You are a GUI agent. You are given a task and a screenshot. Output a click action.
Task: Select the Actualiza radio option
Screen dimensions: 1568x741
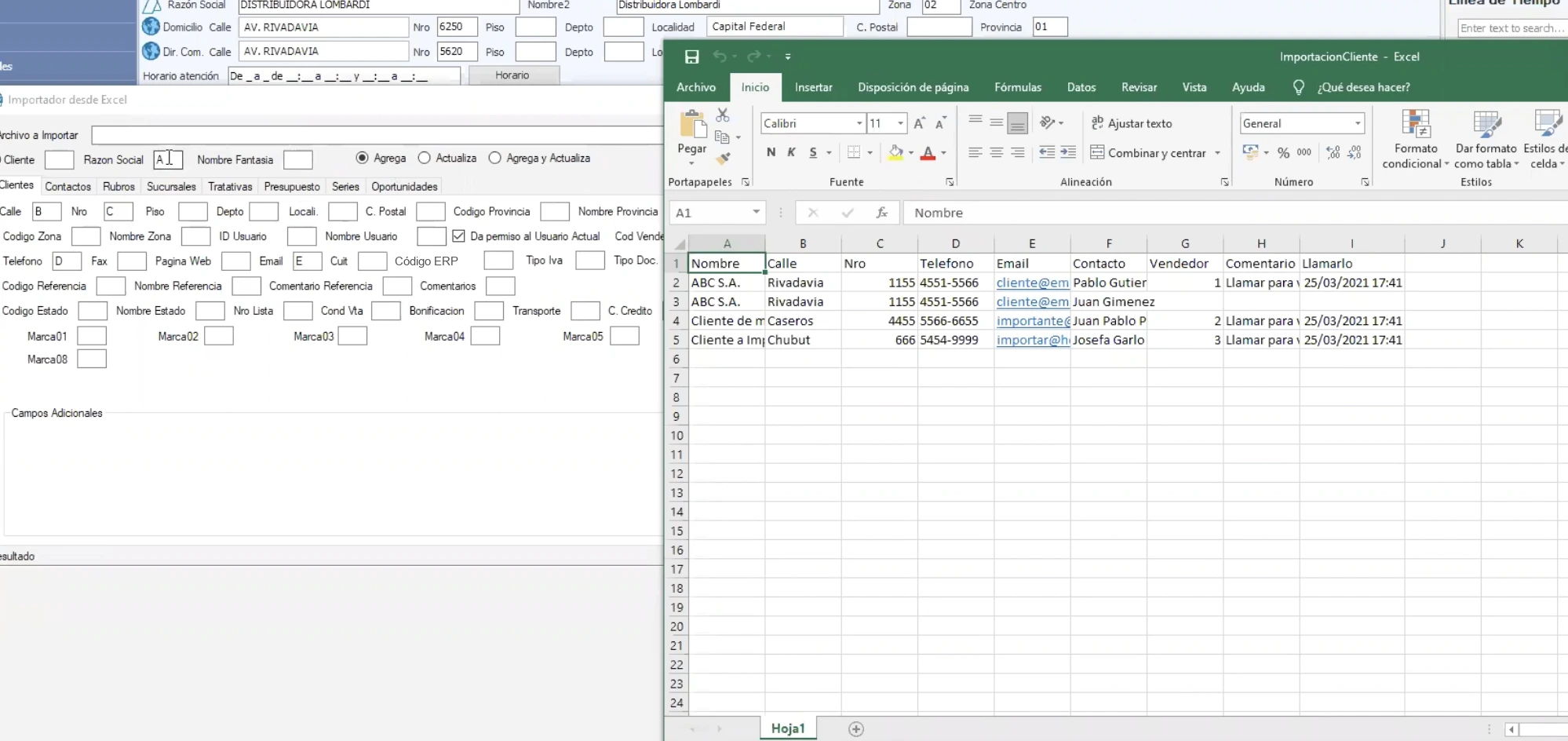[425, 158]
